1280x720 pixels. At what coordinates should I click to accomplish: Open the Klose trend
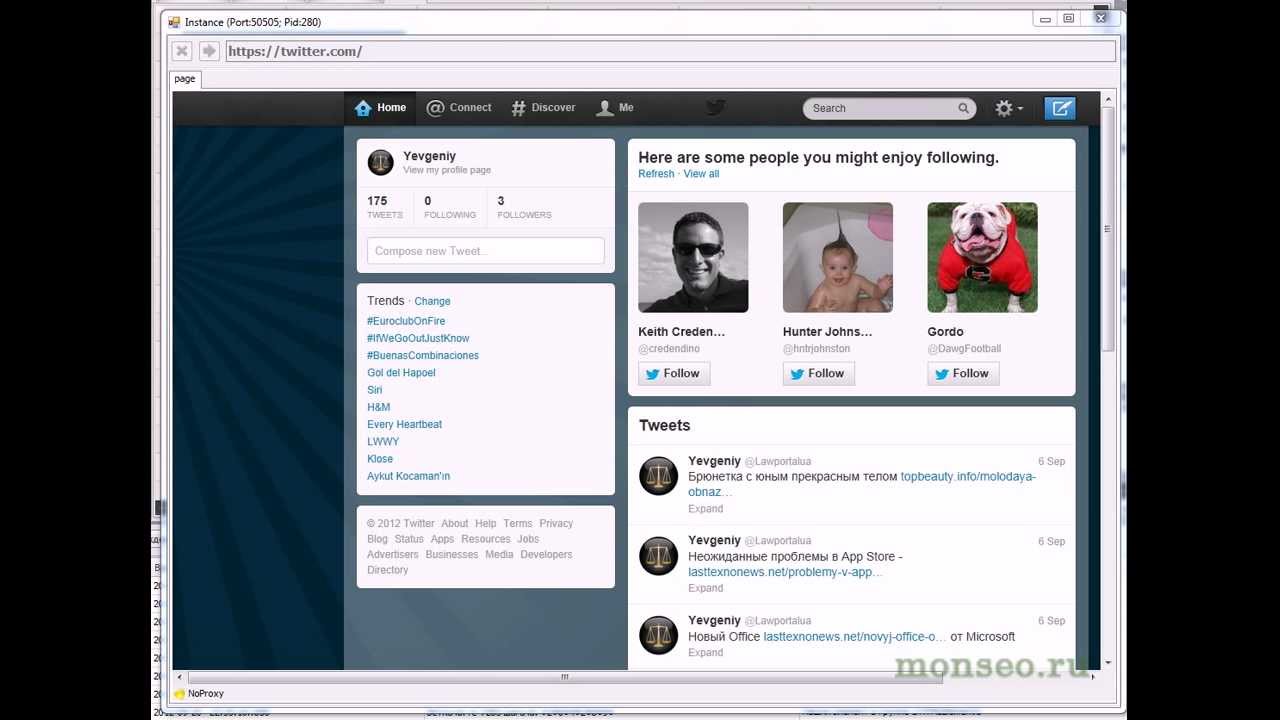pyautogui.click(x=380, y=459)
